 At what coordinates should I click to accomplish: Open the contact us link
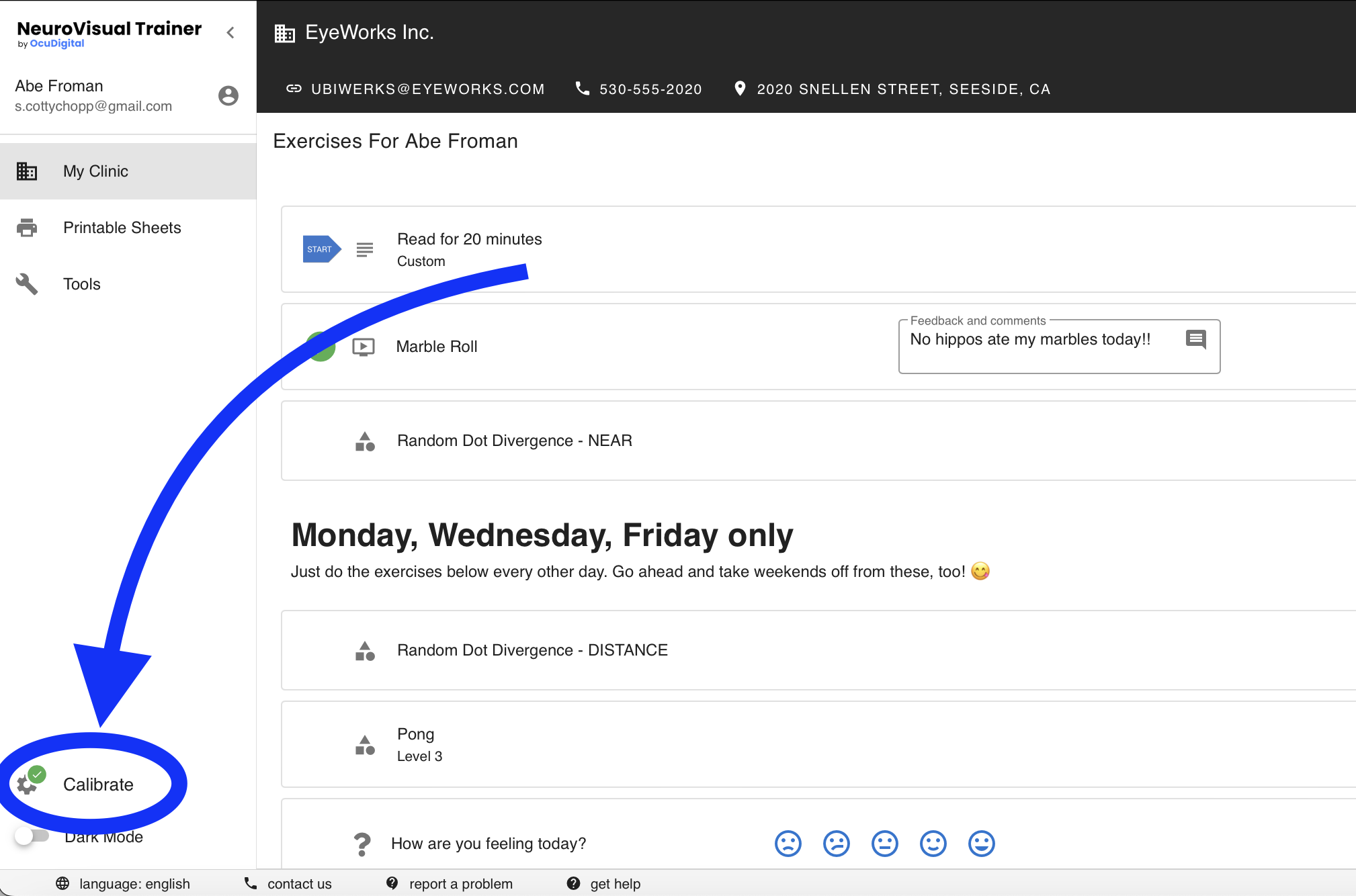coord(300,884)
